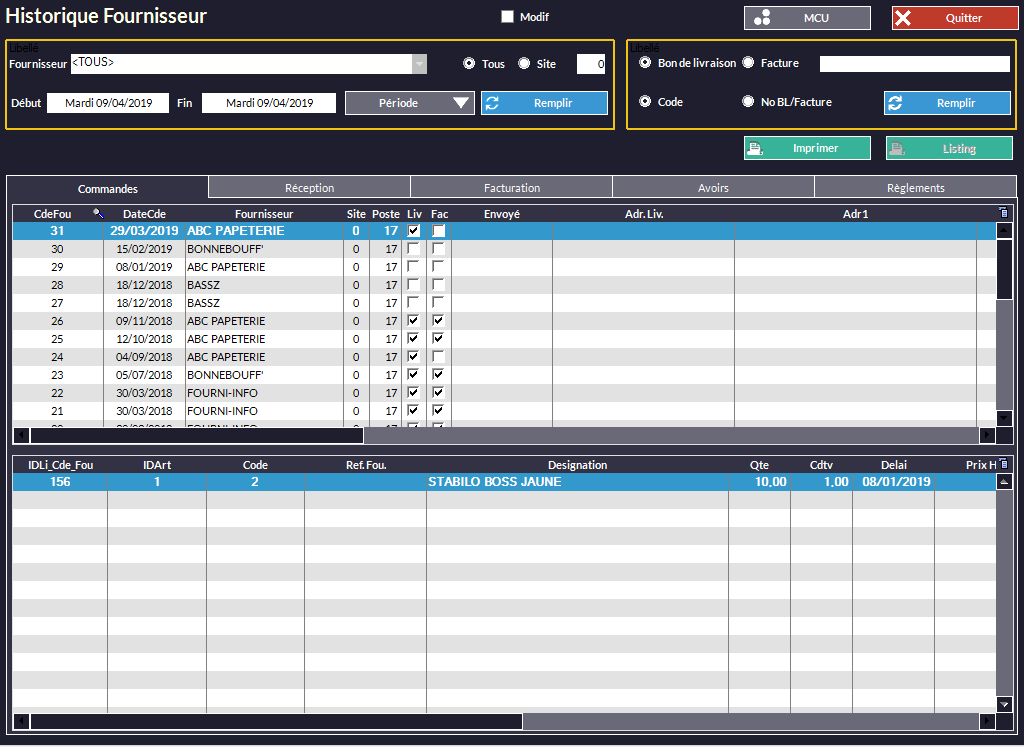1025x747 pixels.
Task: Click the MCU button
Action: point(807,18)
